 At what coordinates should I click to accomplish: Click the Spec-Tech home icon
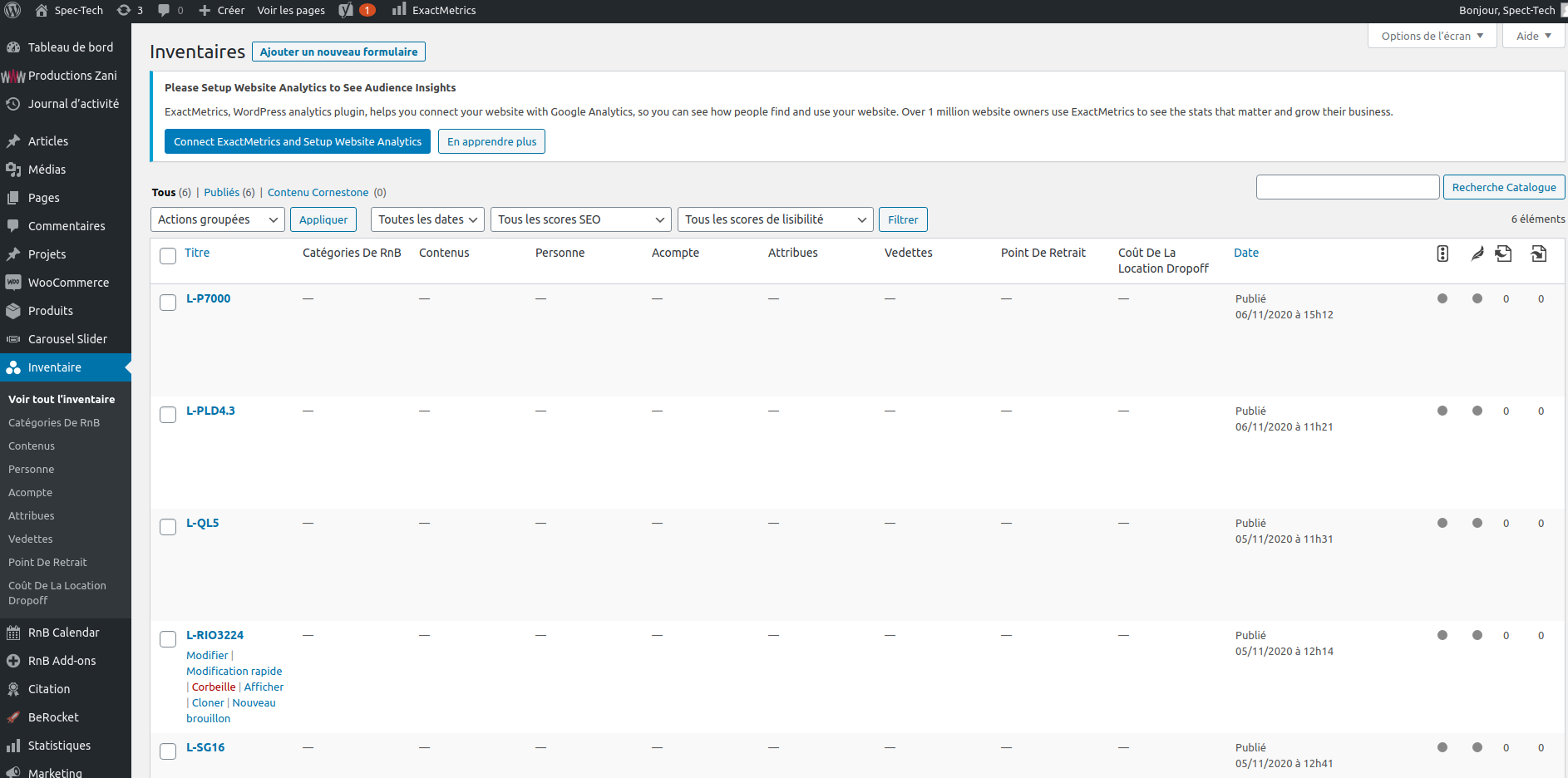click(42, 10)
